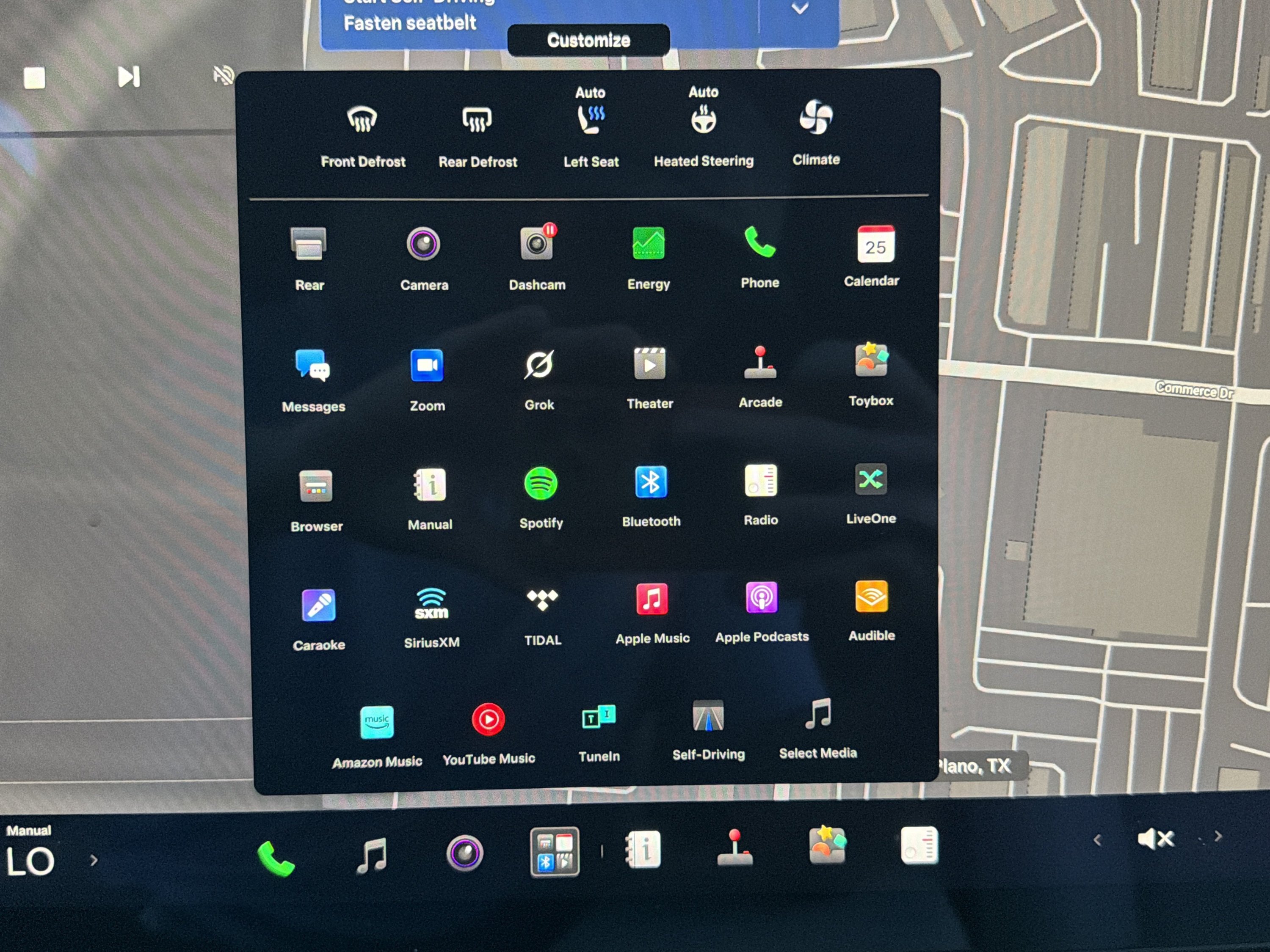Open Toybox from the bottom dock
Viewport: 1270px width, 952px height.
[x=827, y=845]
